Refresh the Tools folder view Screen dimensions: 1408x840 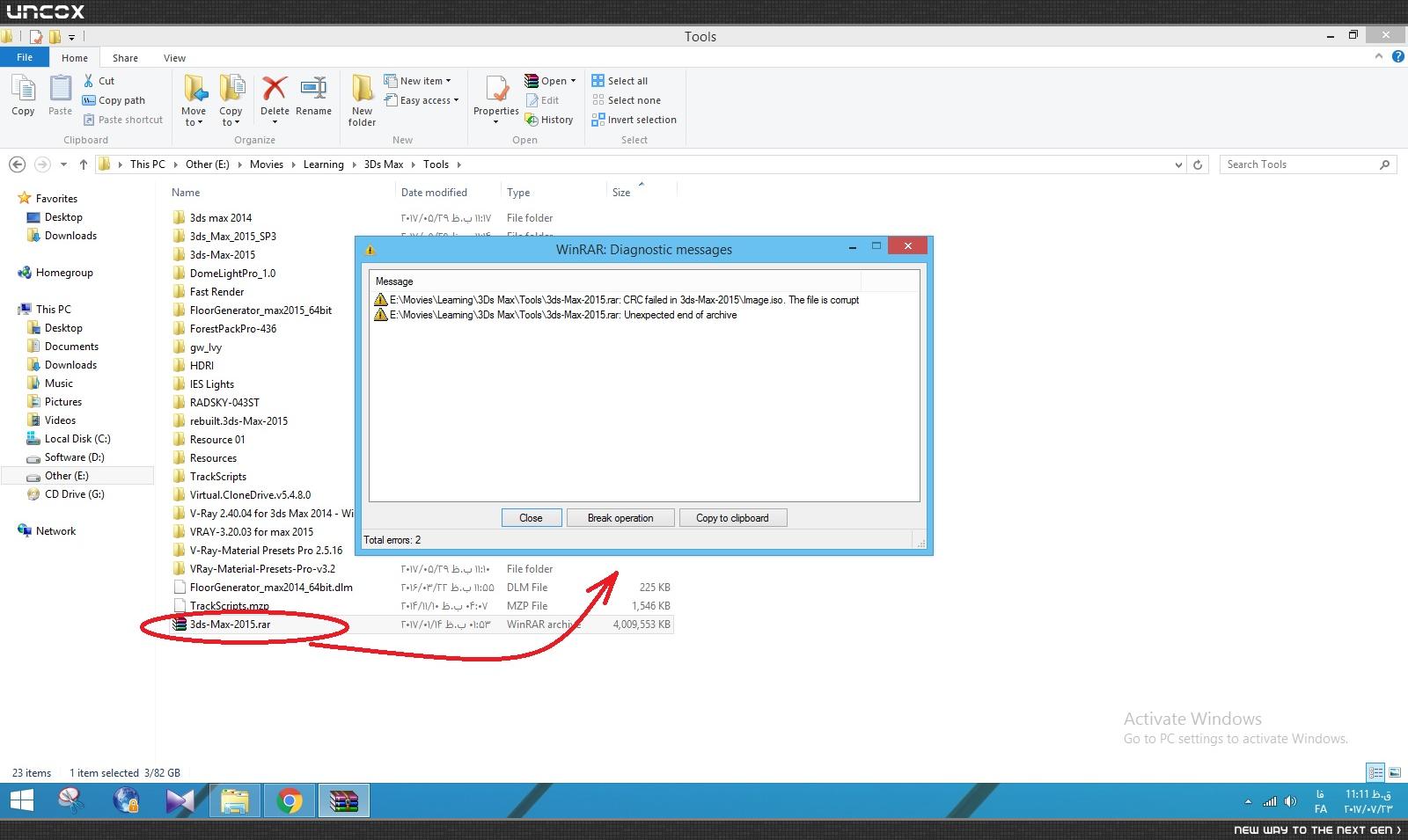(1197, 164)
